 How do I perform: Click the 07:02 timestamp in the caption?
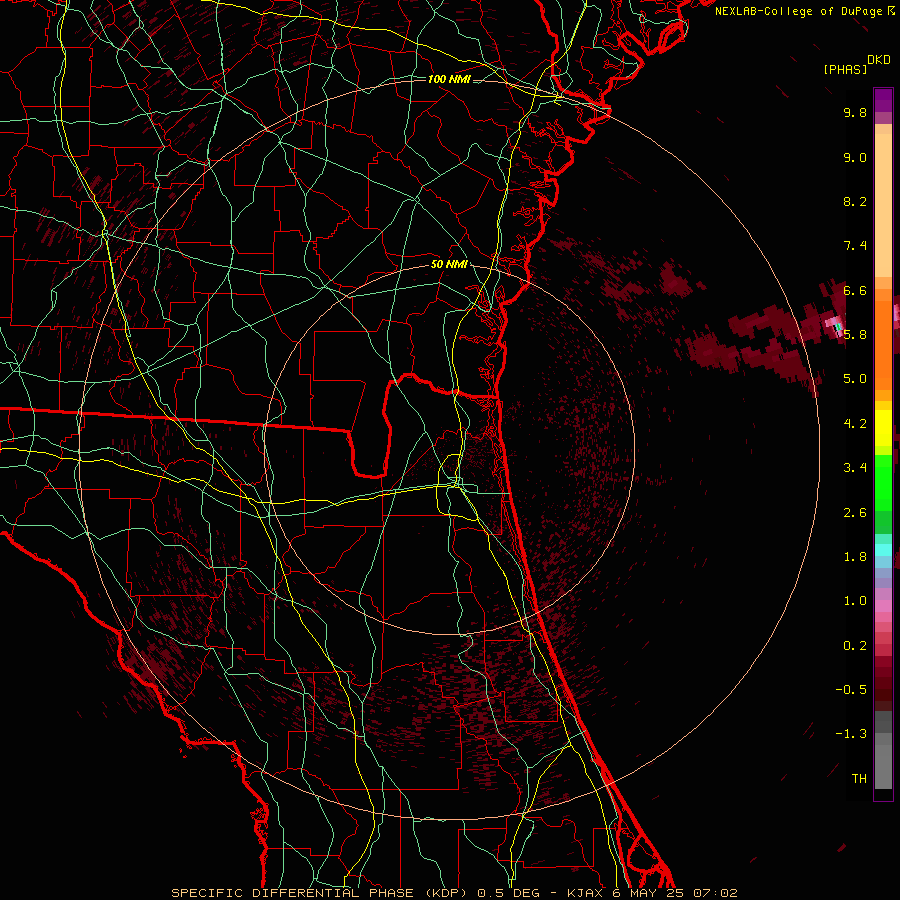coord(715,893)
